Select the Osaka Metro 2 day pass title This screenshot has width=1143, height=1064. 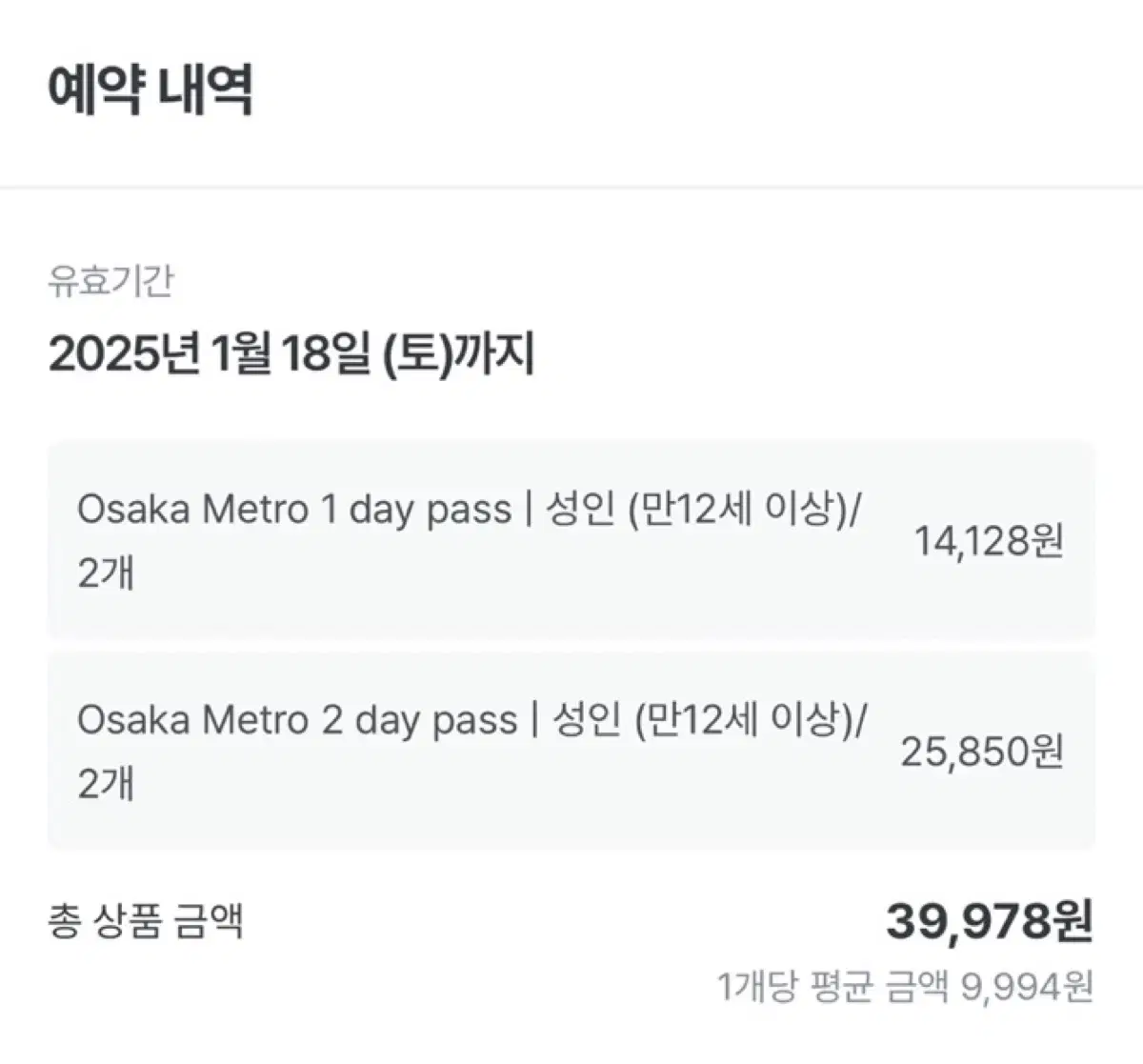pos(297,720)
